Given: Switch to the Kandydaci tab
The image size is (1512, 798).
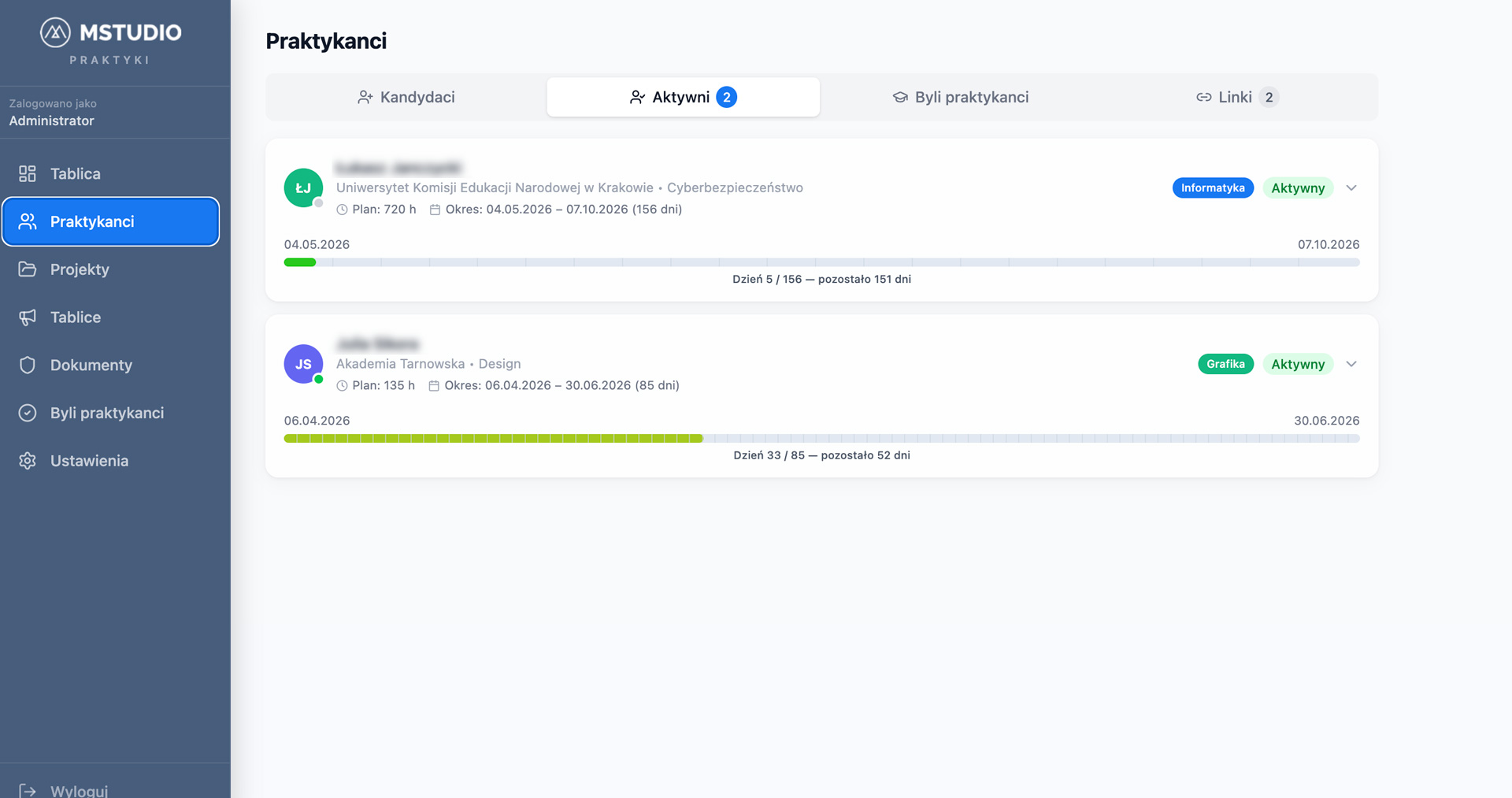Looking at the screenshot, I should coord(406,97).
